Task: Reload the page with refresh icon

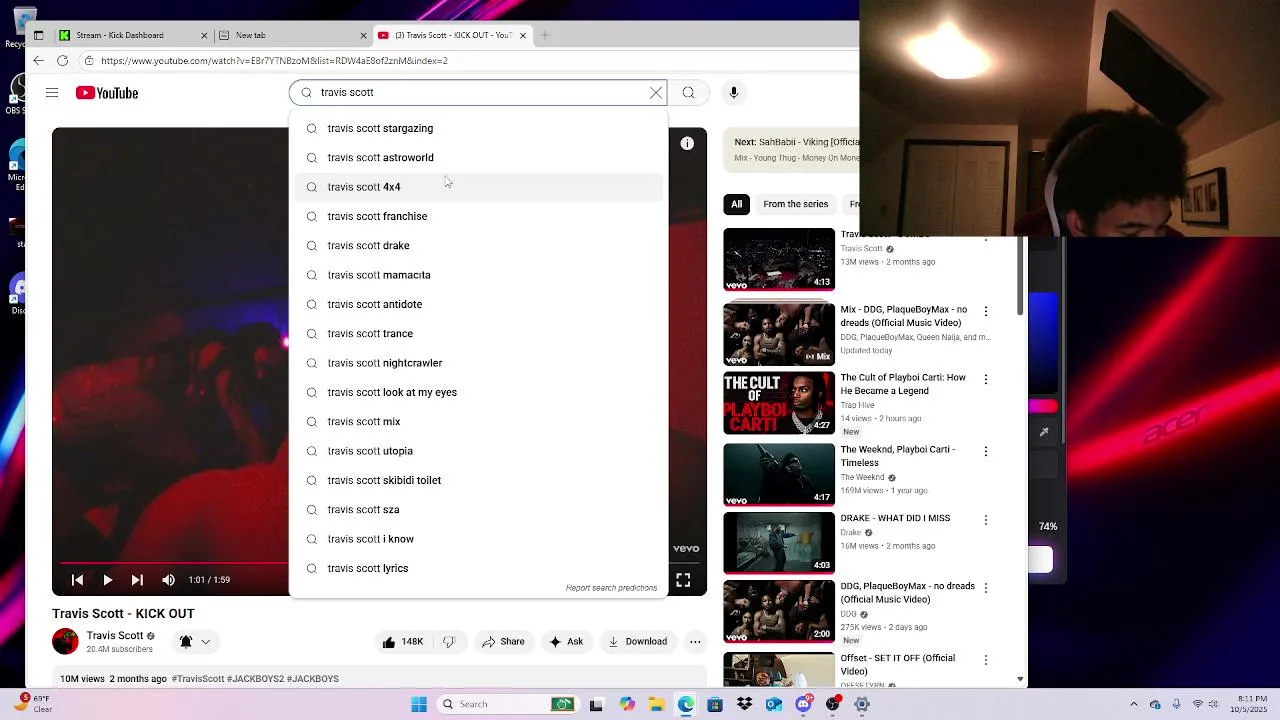Action: point(62,60)
